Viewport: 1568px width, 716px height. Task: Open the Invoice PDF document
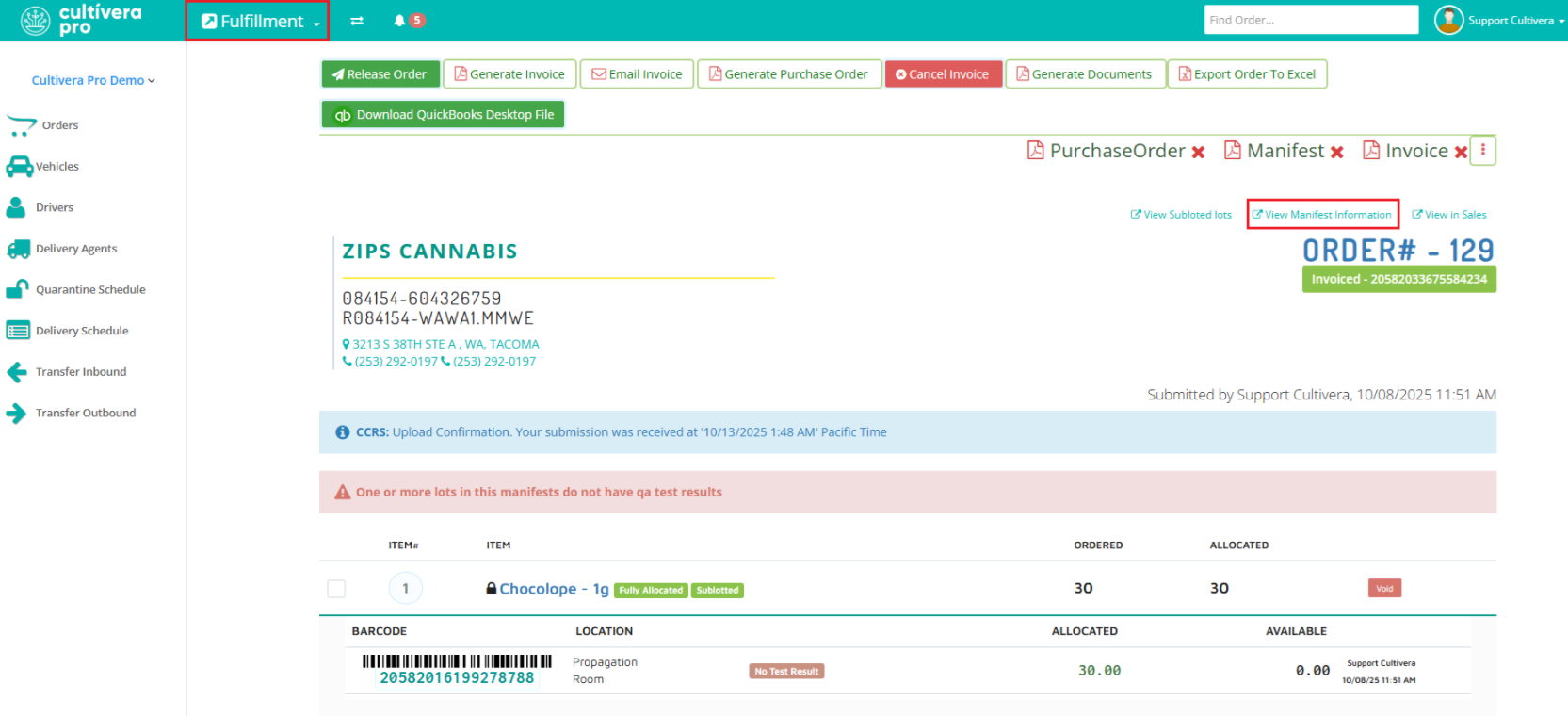point(1405,151)
